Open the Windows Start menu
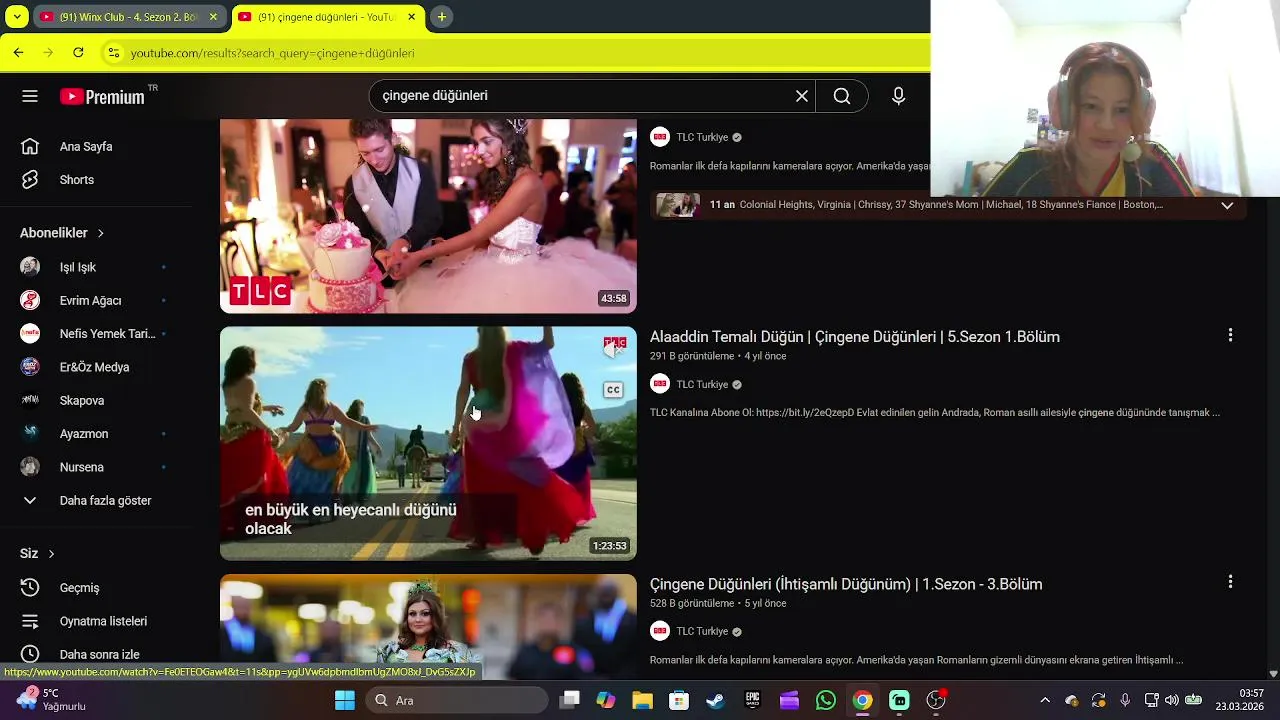1280x720 pixels. (345, 700)
